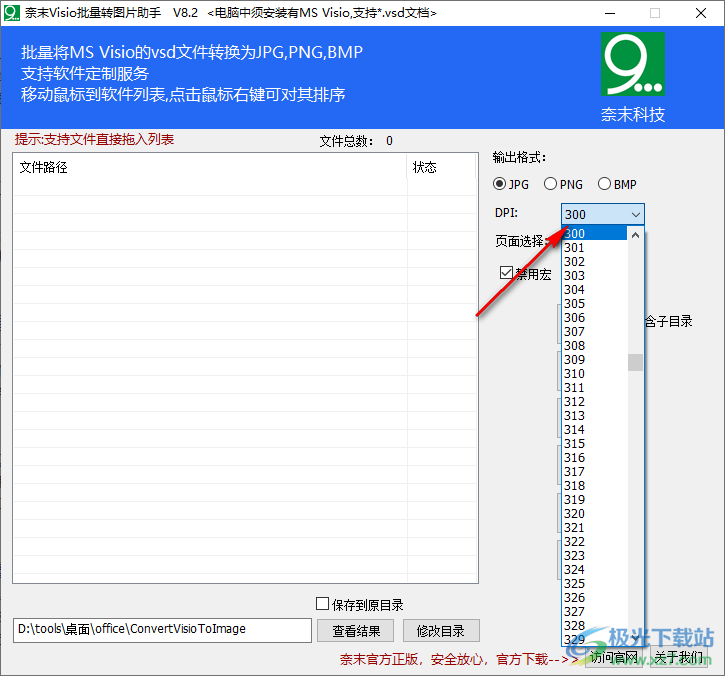Click the app icon in the title bar
This screenshot has width=725, height=676.
[x=12, y=12]
